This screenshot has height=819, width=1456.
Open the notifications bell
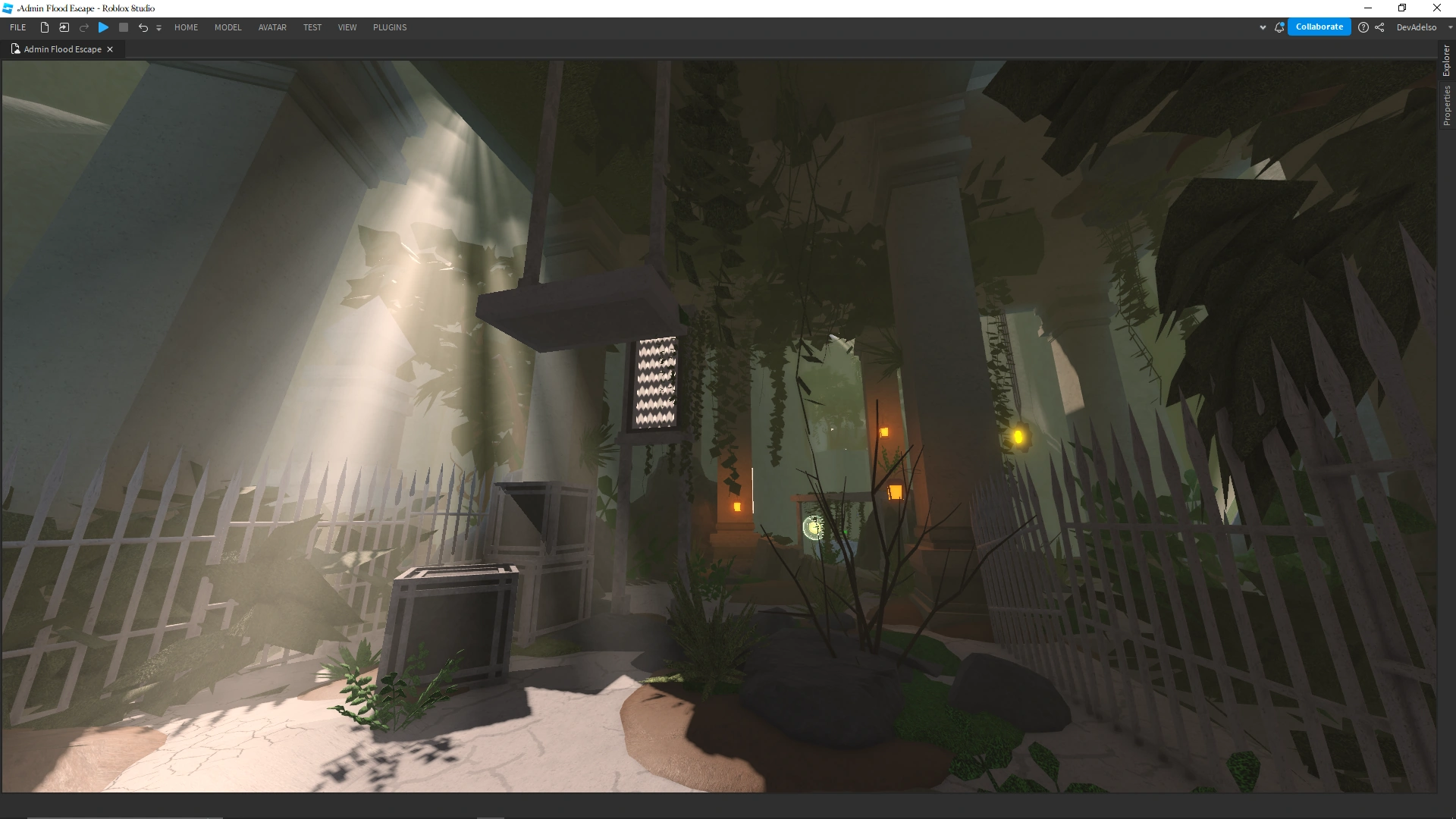(1279, 27)
